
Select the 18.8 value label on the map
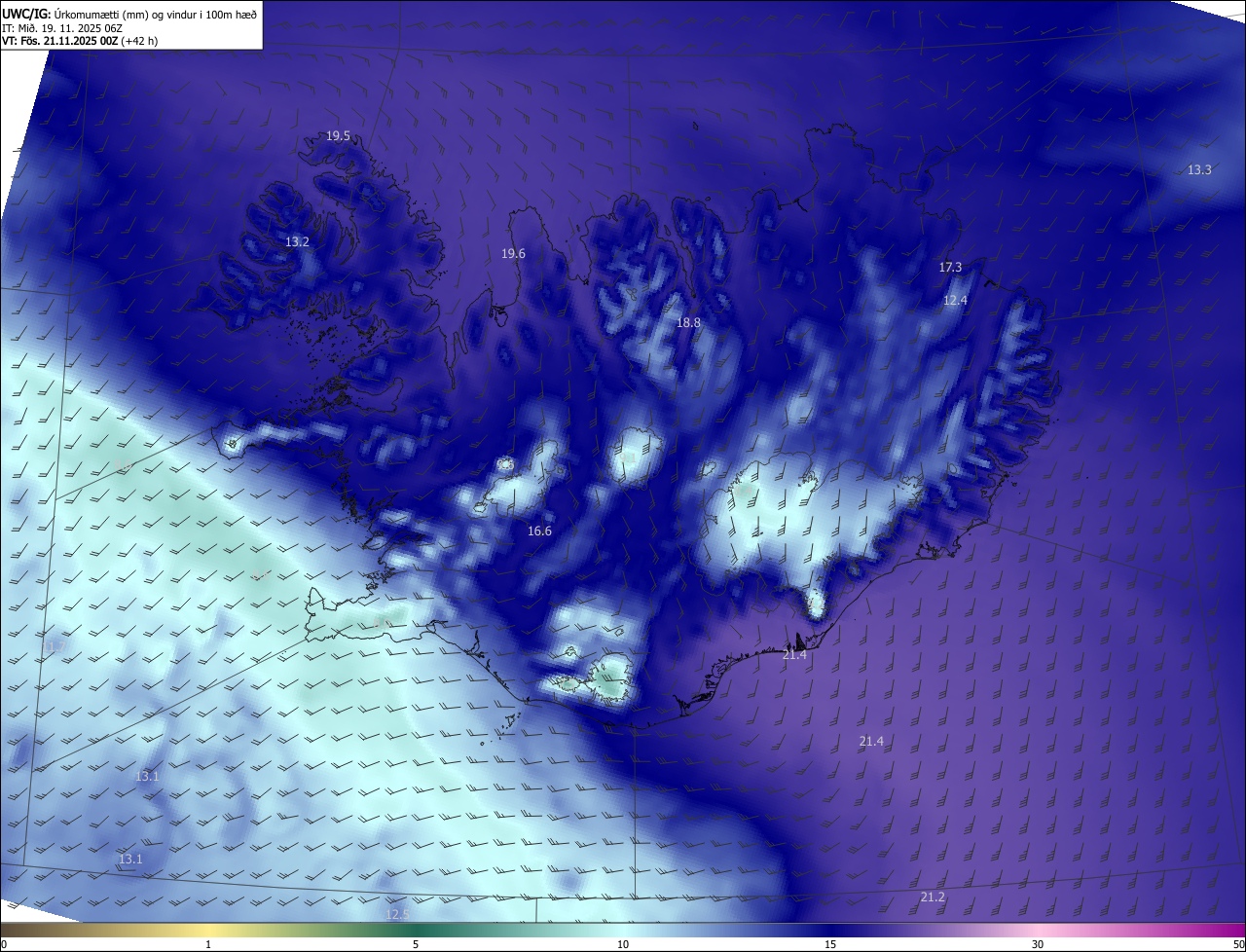point(688,322)
